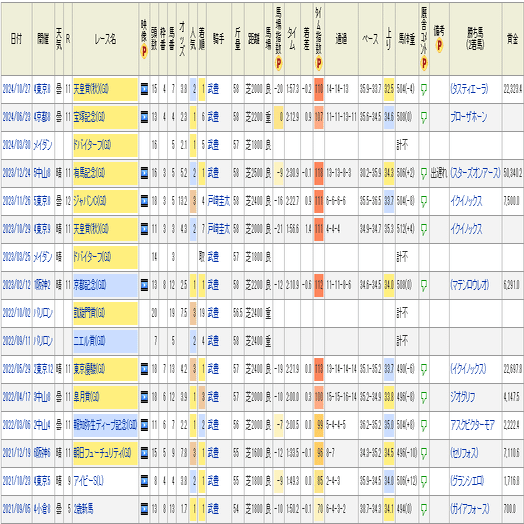Play race video for アイビーS row

144,482
